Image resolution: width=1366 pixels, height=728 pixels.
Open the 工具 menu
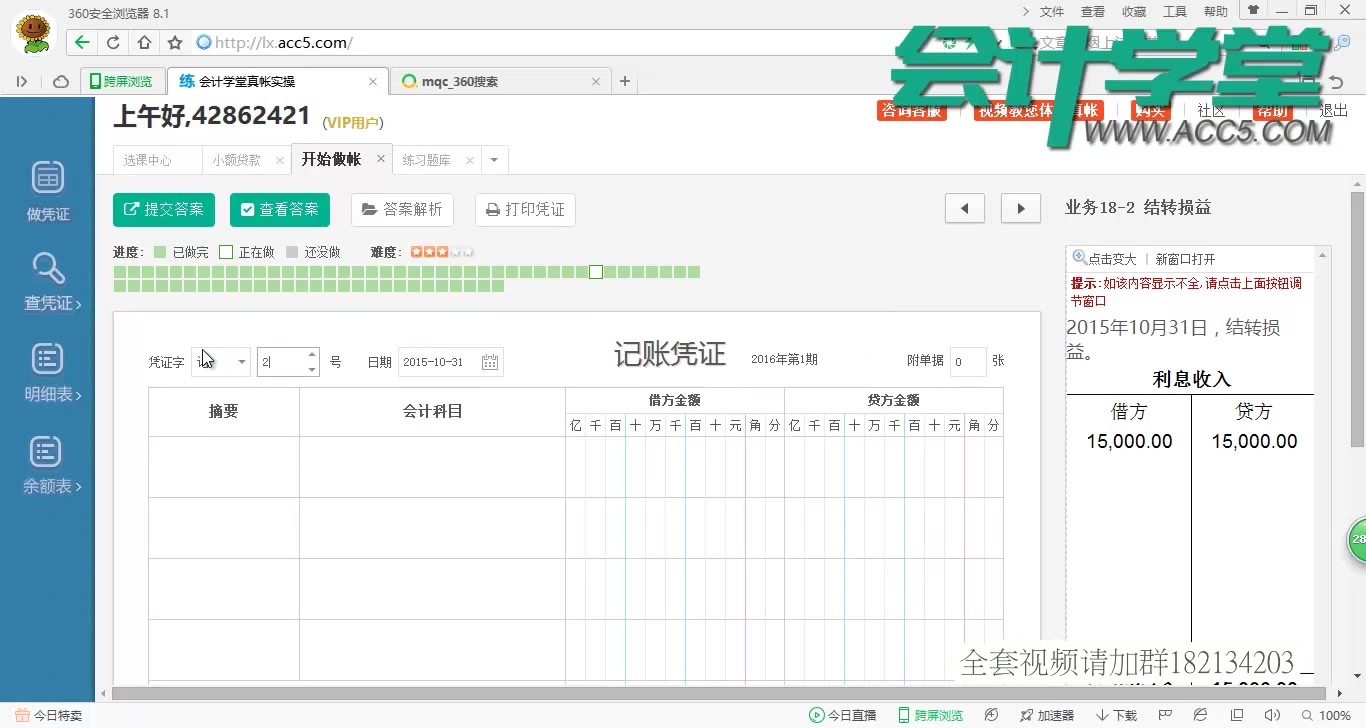(1174, 11)
